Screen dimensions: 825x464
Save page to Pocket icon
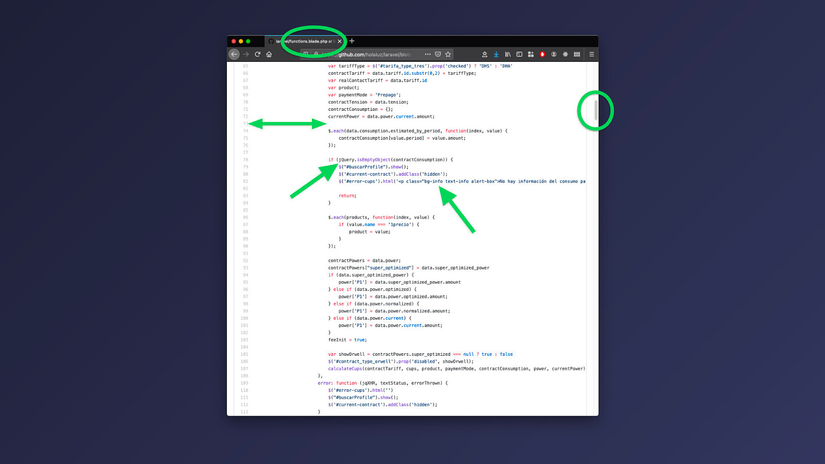pos(438,54)
